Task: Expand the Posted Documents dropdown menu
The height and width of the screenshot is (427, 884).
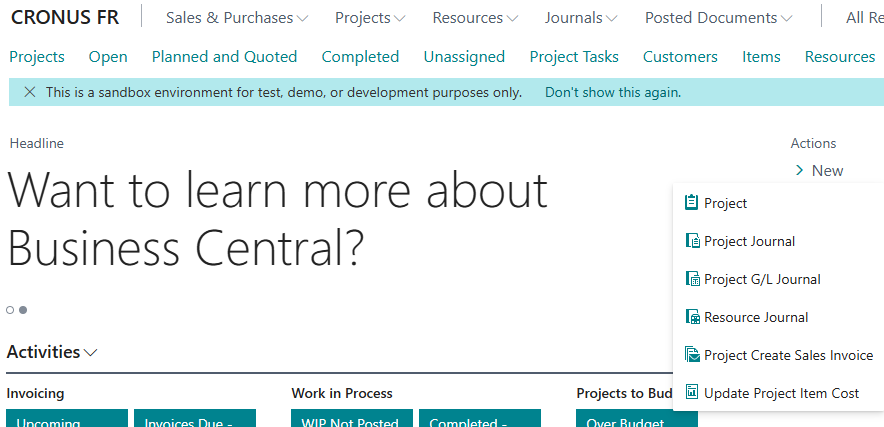Action: pos(718,18)
